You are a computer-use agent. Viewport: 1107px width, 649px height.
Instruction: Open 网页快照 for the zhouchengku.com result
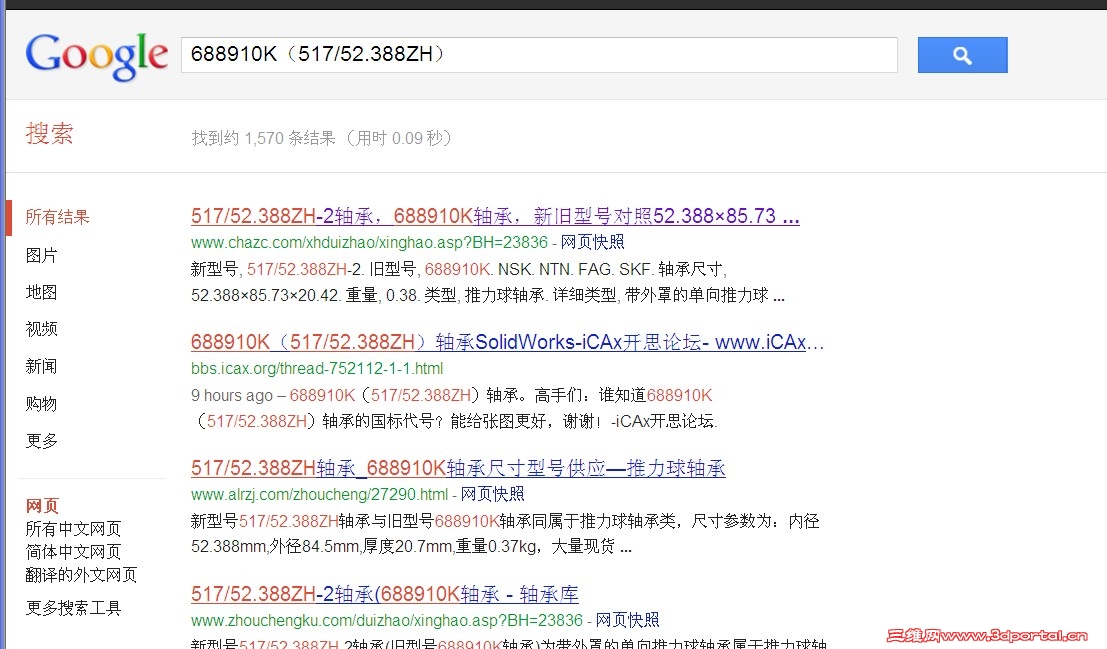point(628,620)
